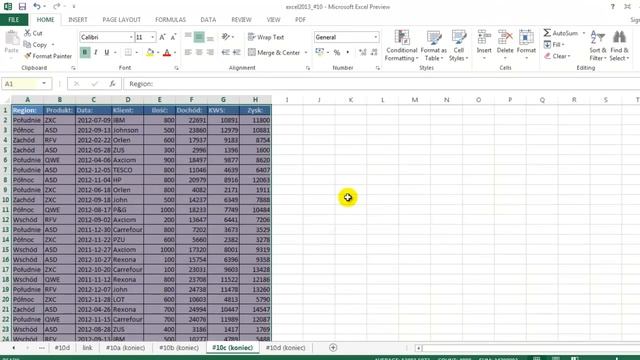Enable Wrap Text
Viewport: 640px width, 360px height.
pos(266,37)
